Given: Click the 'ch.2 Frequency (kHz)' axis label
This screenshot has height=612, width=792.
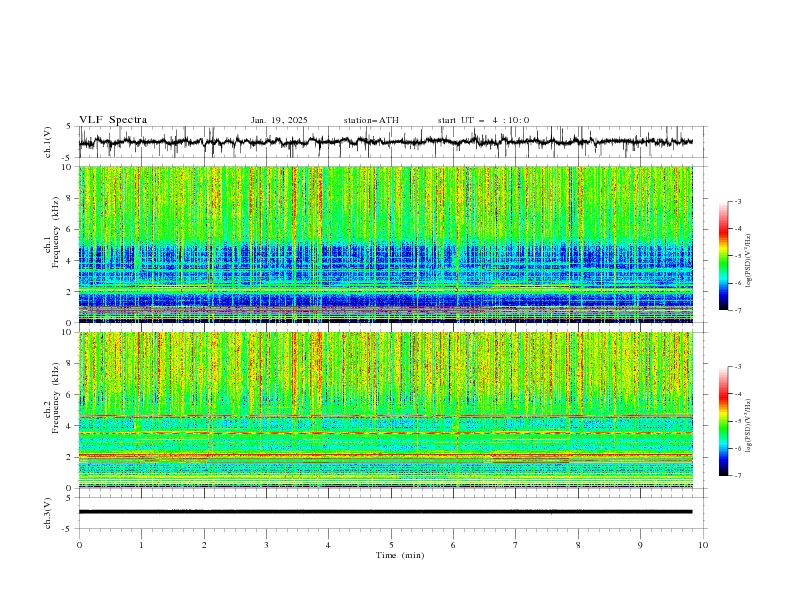Looking at the screenshot, I should pyautogui.click(x=52, y=397).
